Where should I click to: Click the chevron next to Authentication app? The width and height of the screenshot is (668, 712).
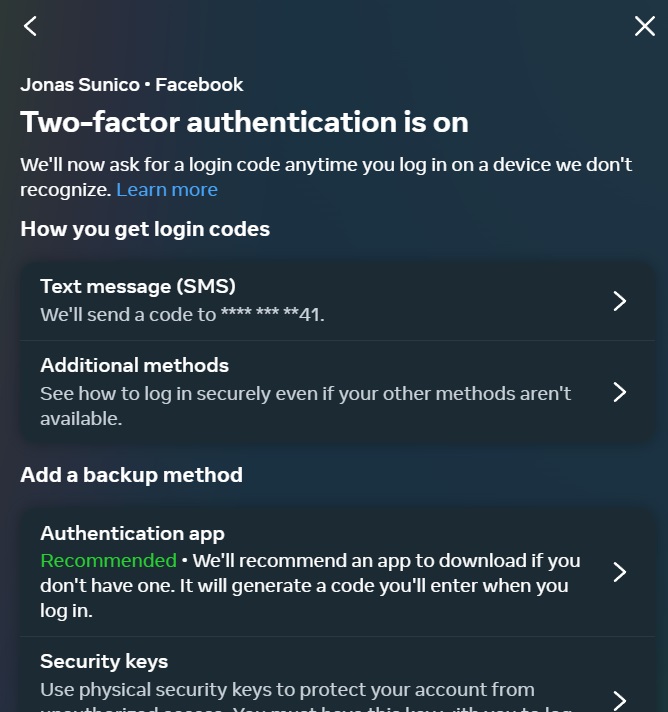pyautogui.click(x=620, y=572)
